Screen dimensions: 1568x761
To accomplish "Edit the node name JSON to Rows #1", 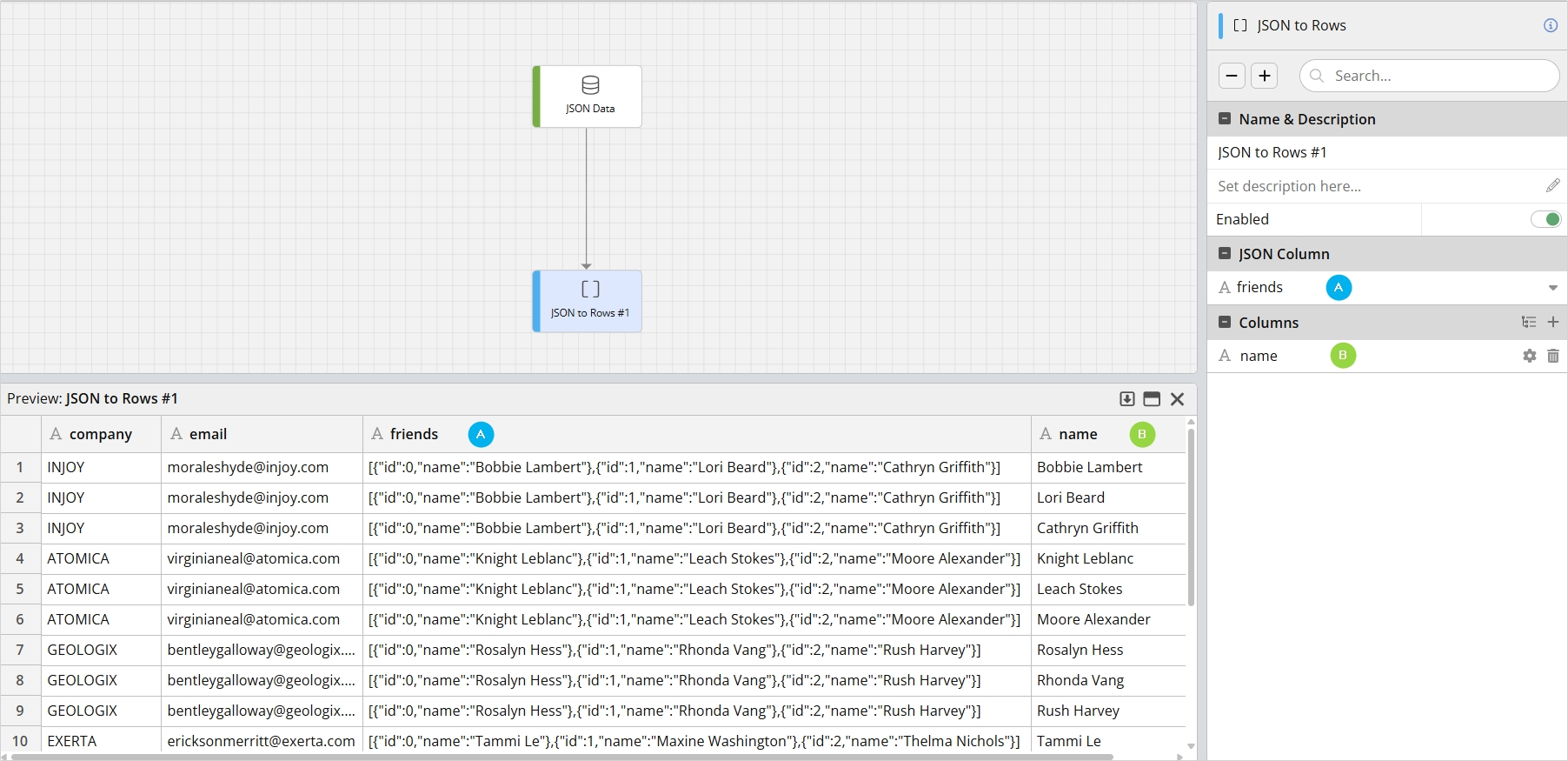I will coord(1387,152).
